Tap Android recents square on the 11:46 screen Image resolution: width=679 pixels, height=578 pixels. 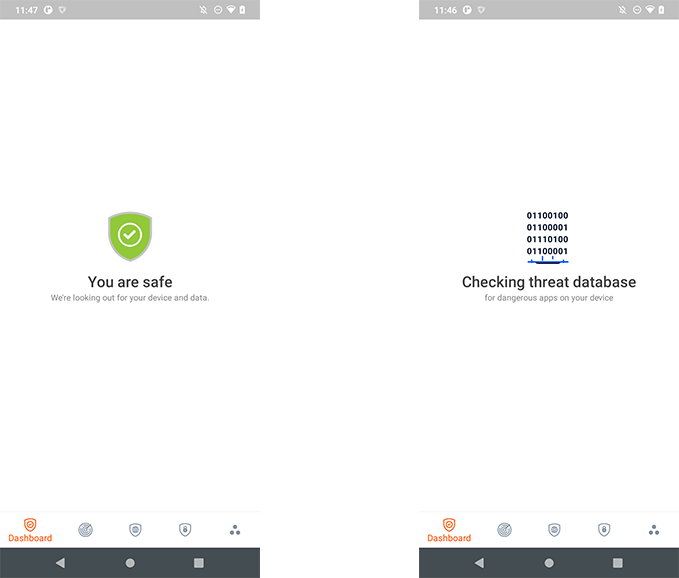pos(618,563)
